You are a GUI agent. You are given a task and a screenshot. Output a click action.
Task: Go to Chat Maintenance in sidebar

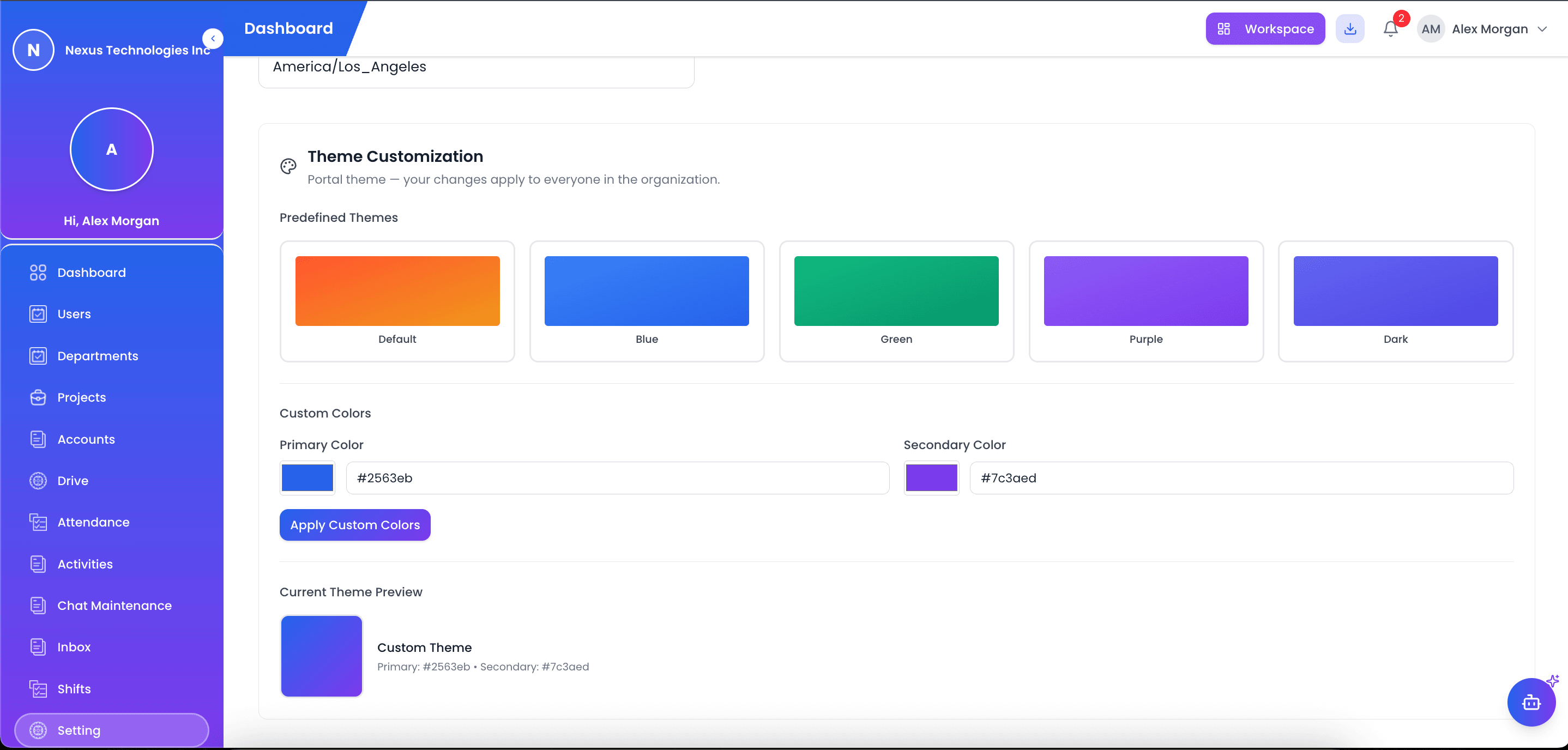(x=114, y=605)
